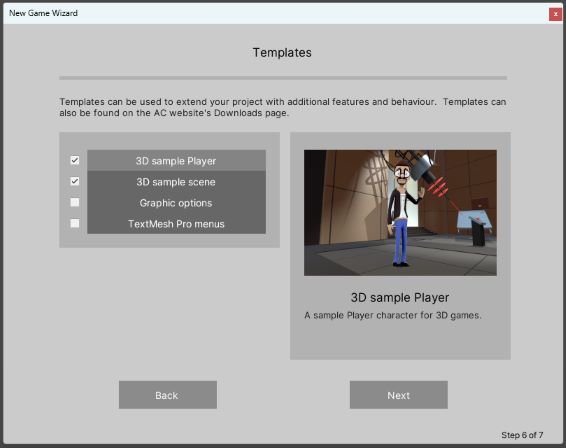Uncheck the 3D sample scene checkbox
The height and width of the screenshot is (448, 566).
(75, 181)
